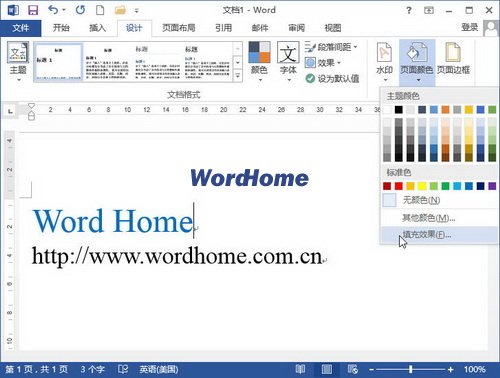The height and width of the screenshot is (378, 500).
Task: Open 其他颜色(M)... more colors
Action: [439, 218]
